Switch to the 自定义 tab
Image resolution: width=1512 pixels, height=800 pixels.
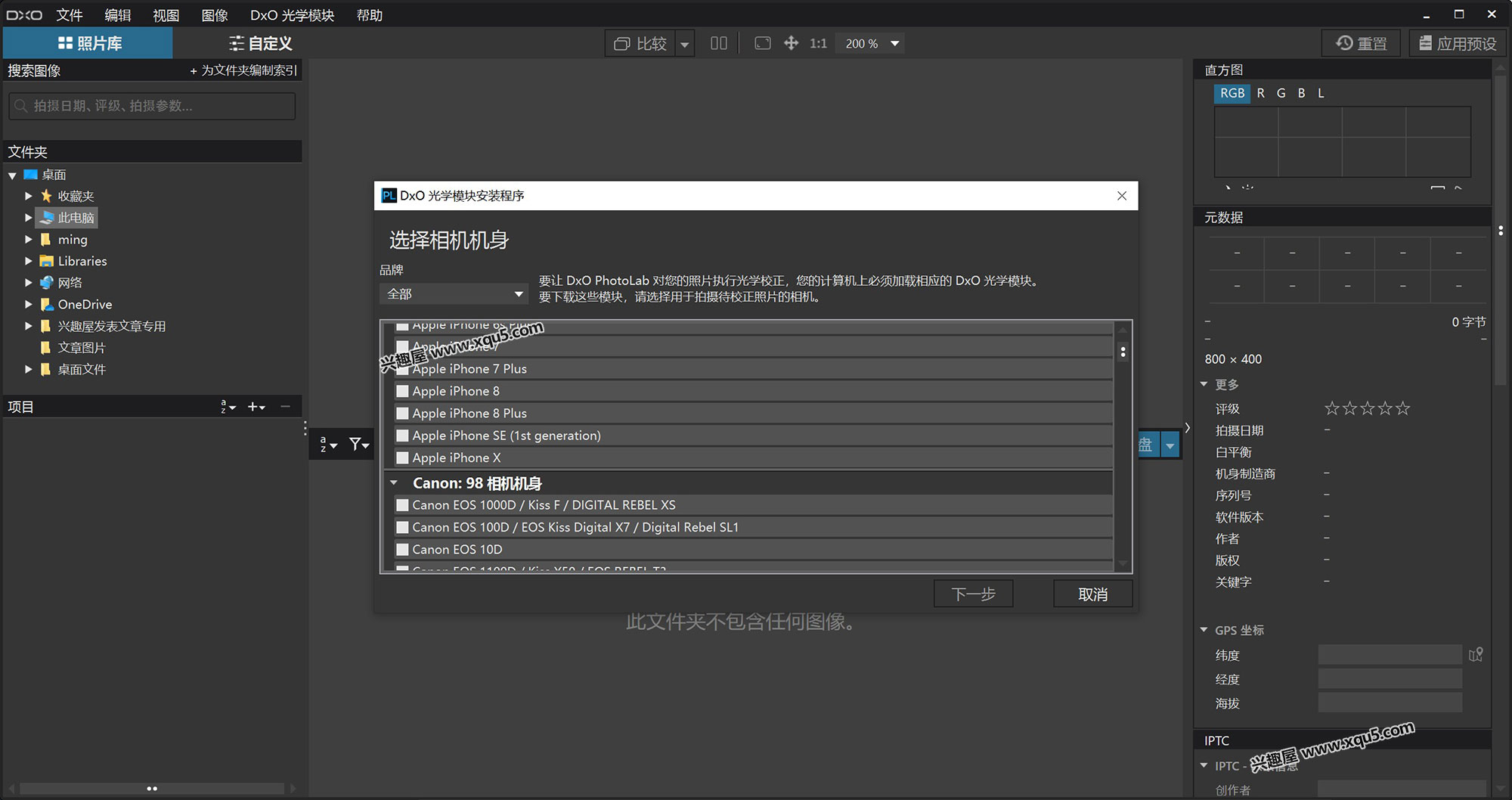tap(260, 43)
